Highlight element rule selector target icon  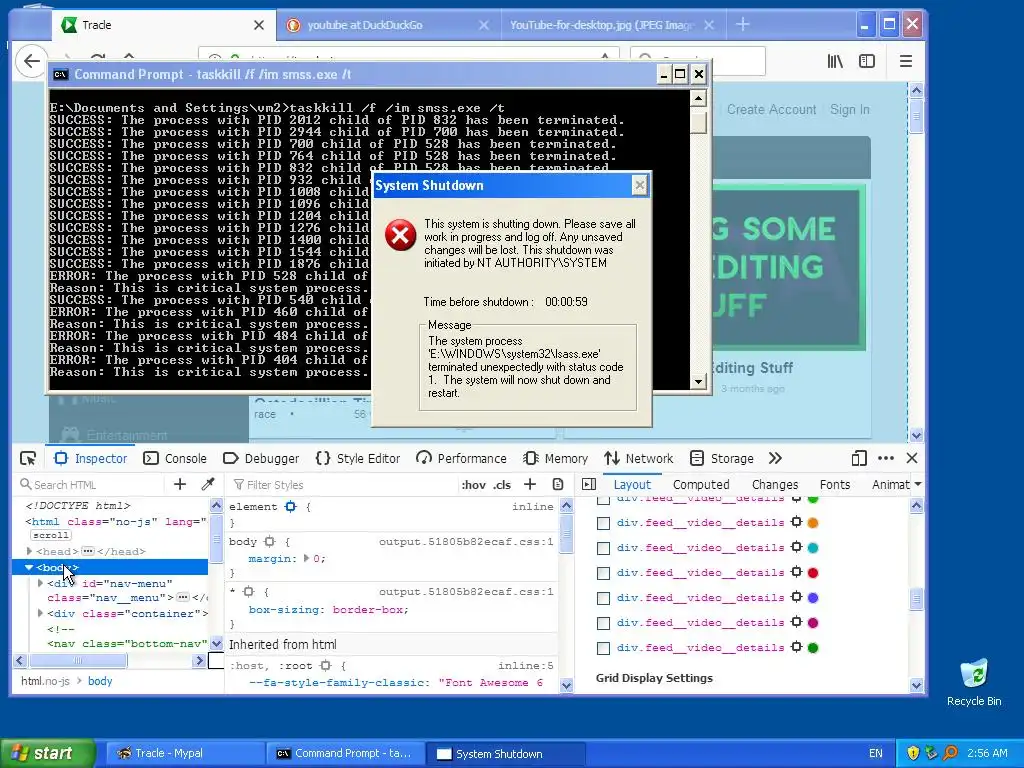[x=291, y=507]
